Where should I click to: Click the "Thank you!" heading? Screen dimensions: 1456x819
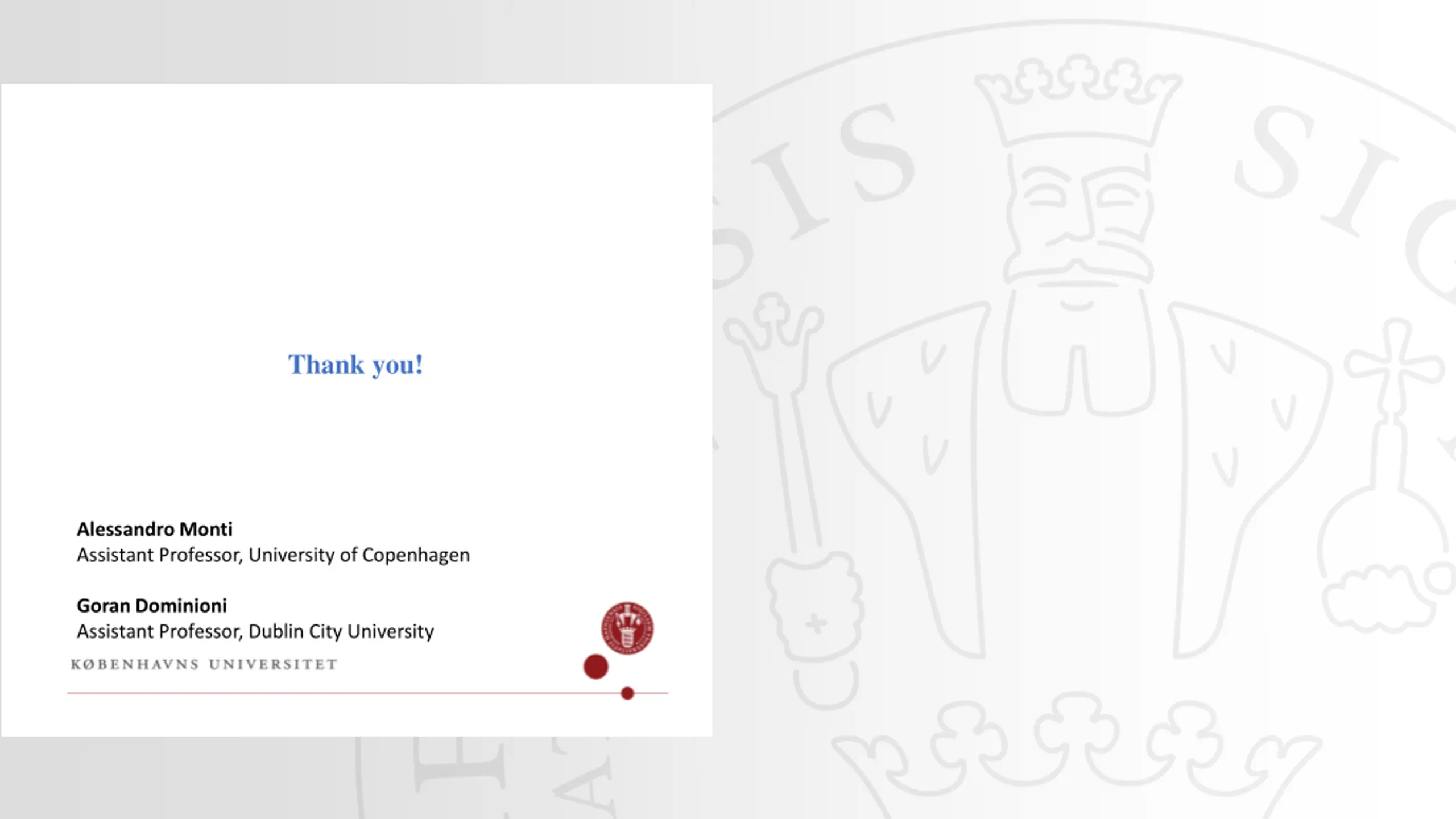355,365
